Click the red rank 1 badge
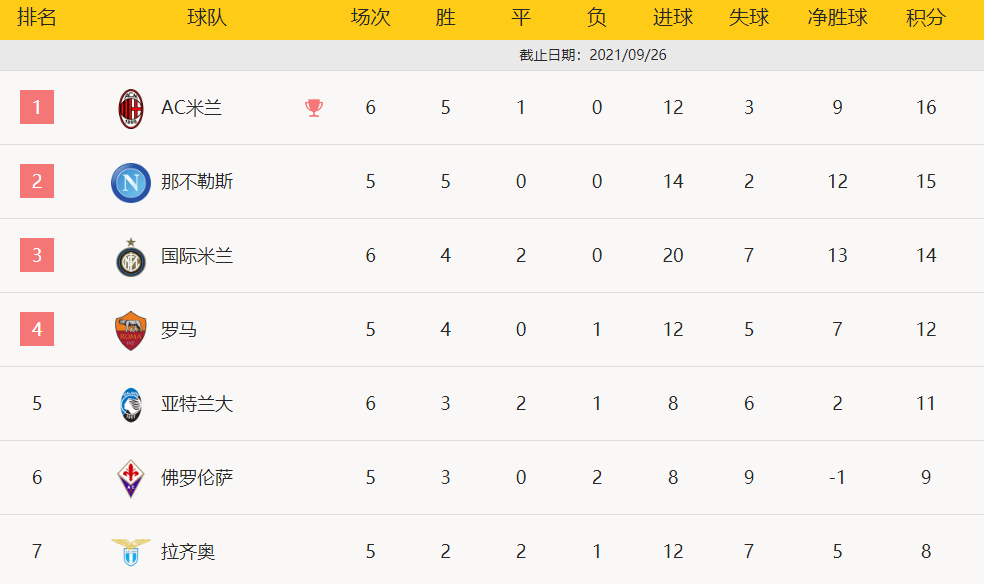The image size is (984, 584). click(37, 107)
